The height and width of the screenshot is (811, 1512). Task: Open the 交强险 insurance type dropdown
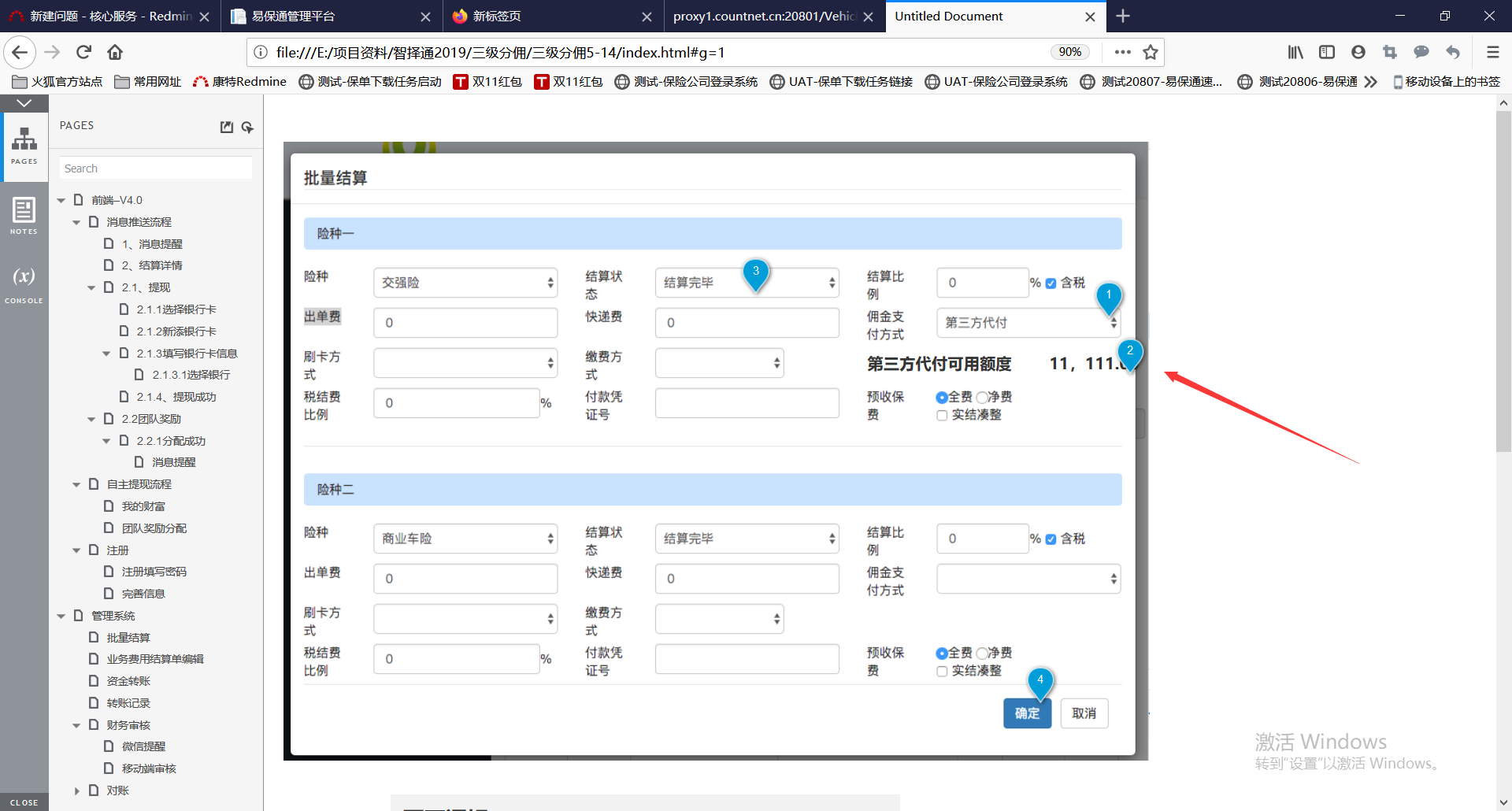(x=465, y=283)
